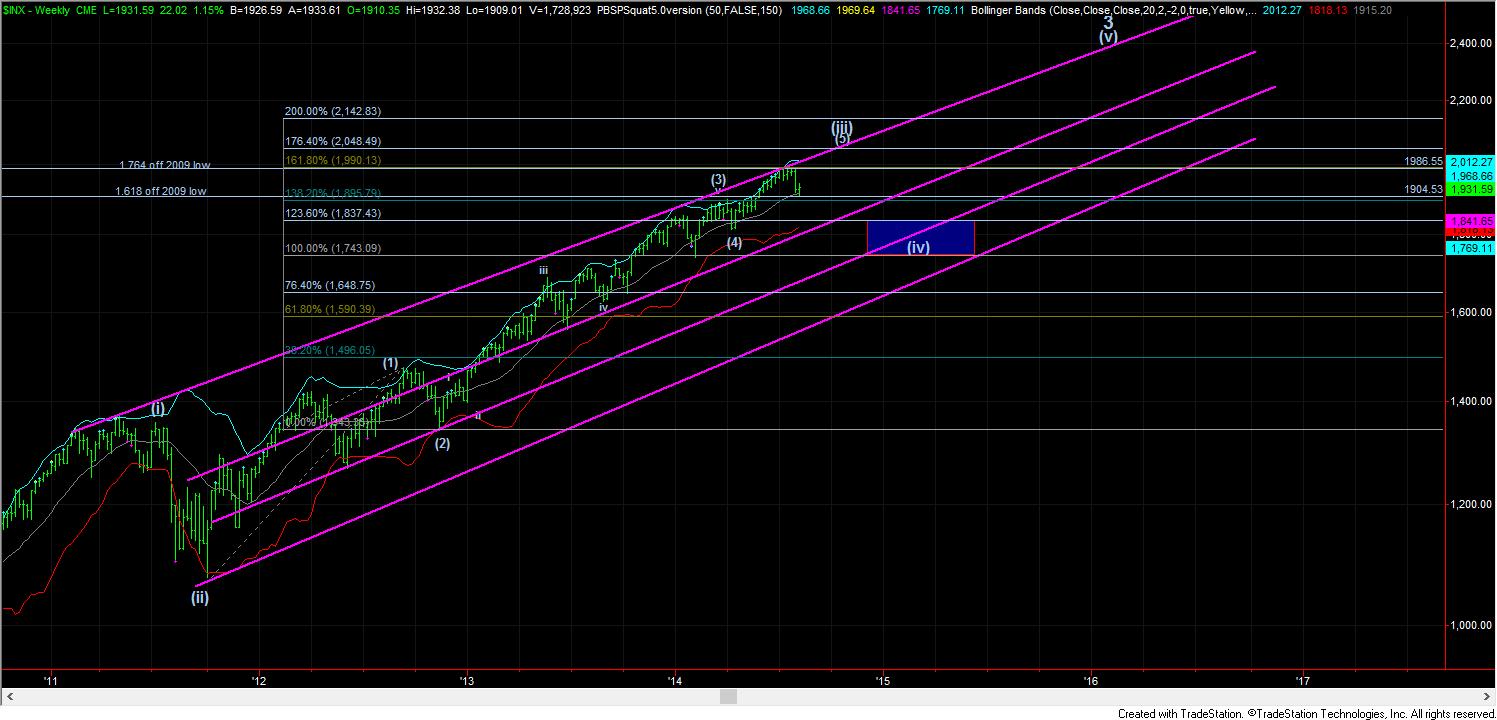This screenshot has height=720, width=1497.
Task: Click the 1,000.00 price axis label
Action: (x=1469, y=625)
